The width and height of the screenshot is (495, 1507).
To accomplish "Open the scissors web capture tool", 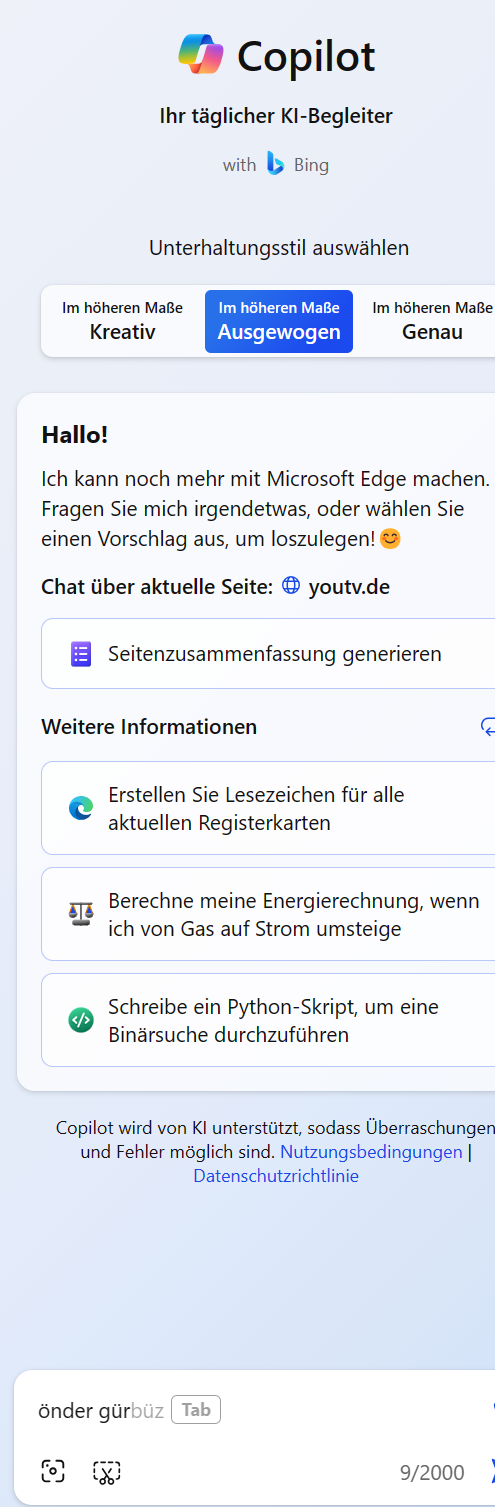I will (x=107, y=1471).
